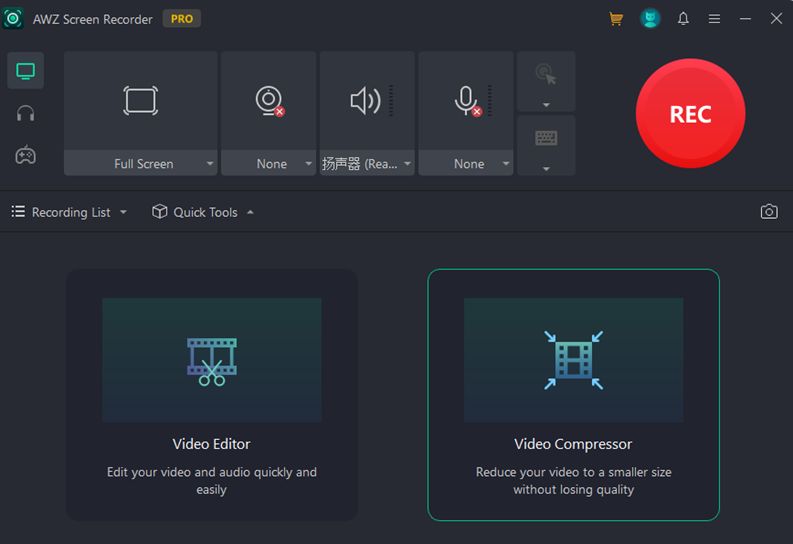Open the hamburger menu
Screen dimensions: 793x544
(x=714, y=19)
